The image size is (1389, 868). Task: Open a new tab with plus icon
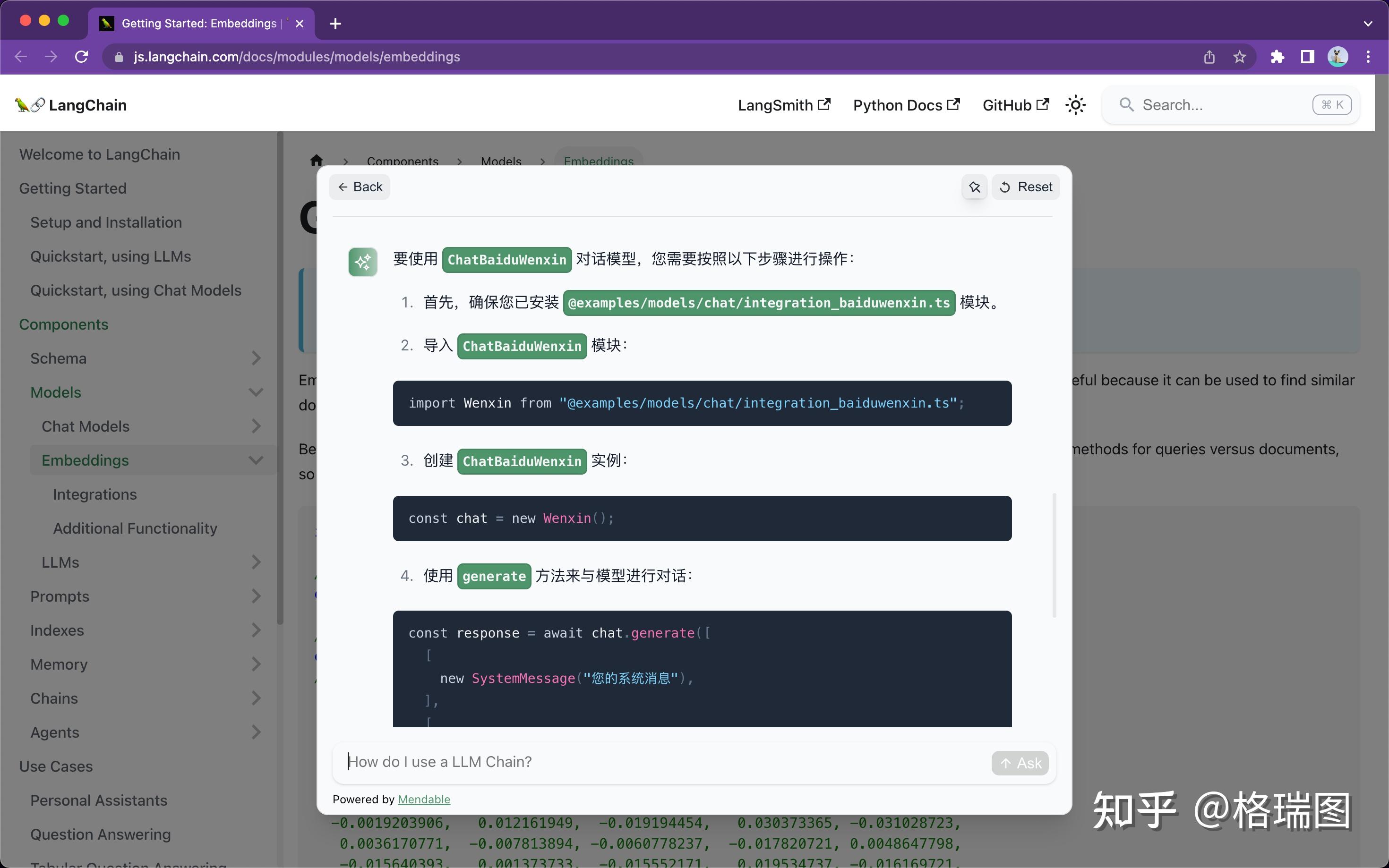point(335,24)
